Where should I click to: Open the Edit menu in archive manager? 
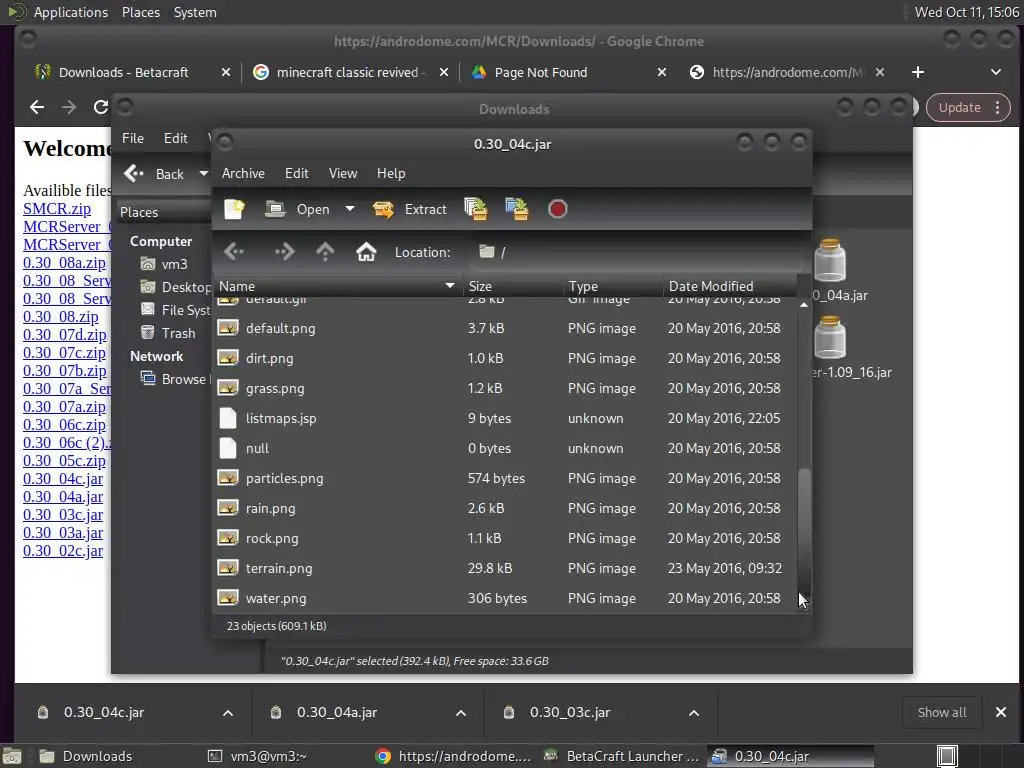pos(296,173)
